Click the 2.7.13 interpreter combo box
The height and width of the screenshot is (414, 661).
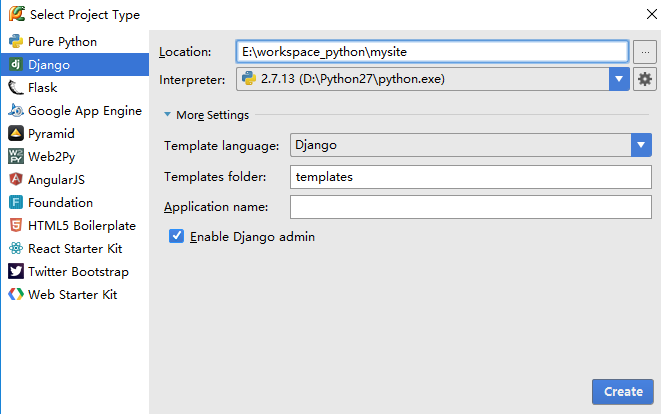point(433,79)
